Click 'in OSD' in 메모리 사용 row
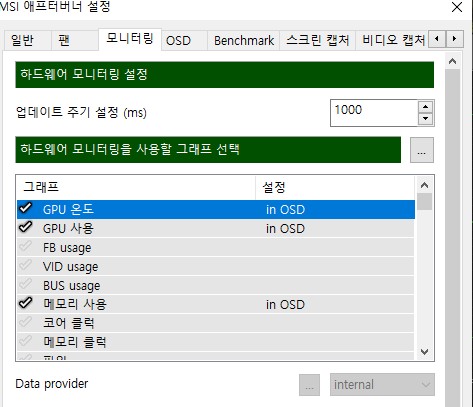 (x=285, y=305)
